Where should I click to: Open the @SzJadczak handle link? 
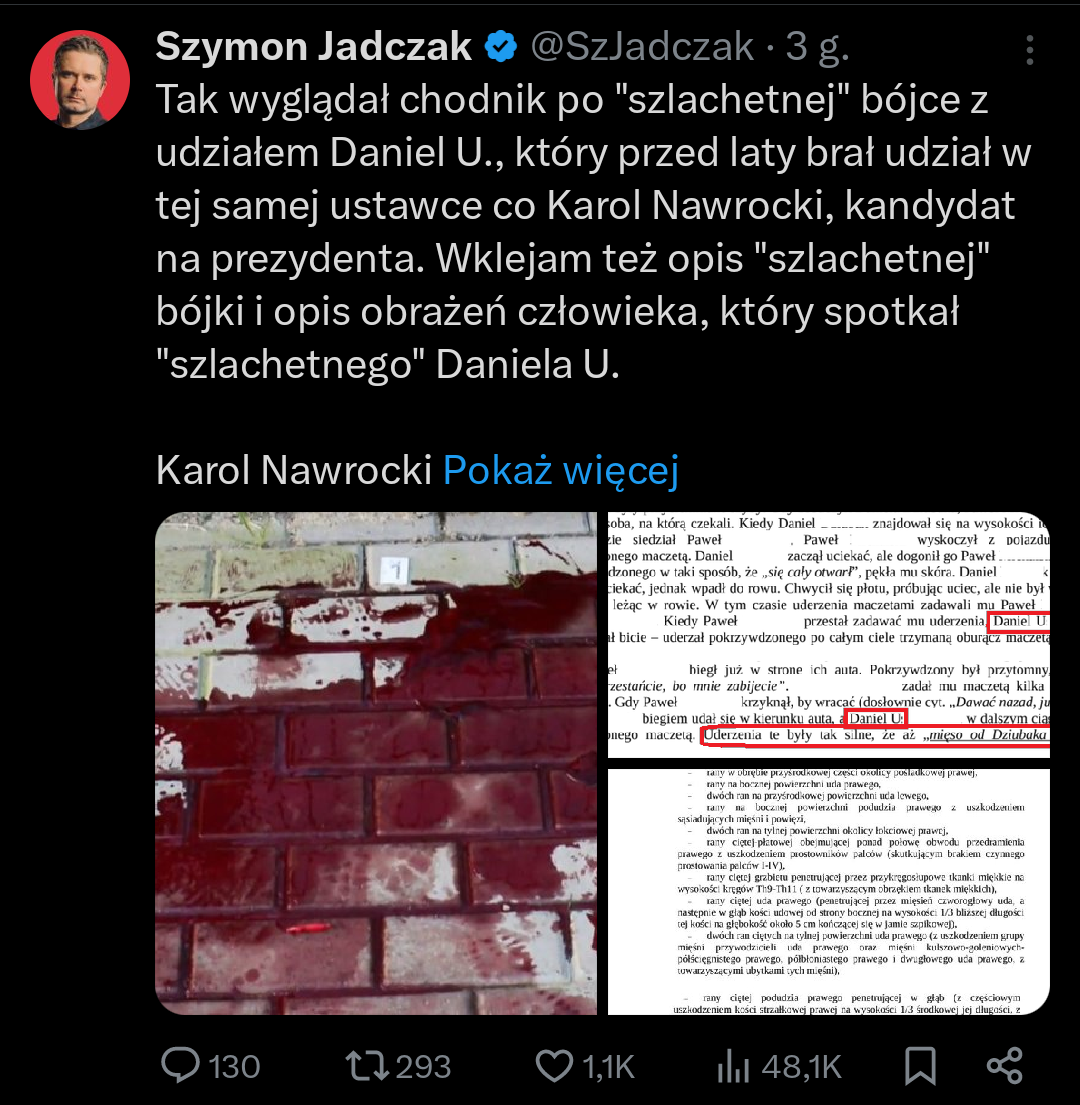(x=642, y=47)
